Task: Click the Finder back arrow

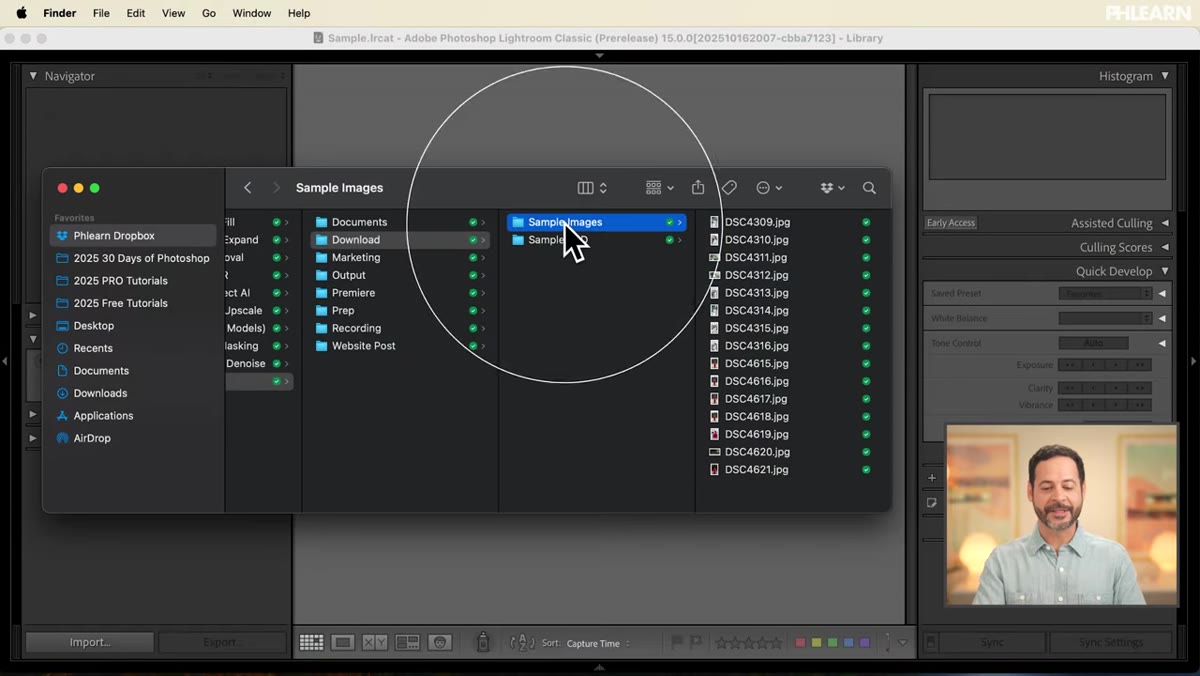Action: [x=248, y=188]
